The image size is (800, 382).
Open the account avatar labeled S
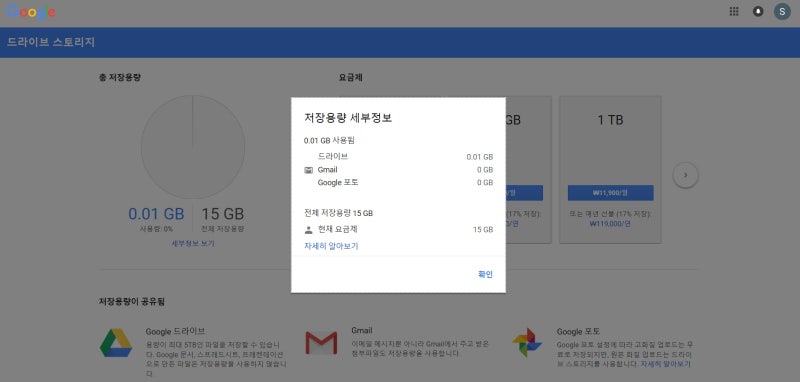[x=782, y=12]
